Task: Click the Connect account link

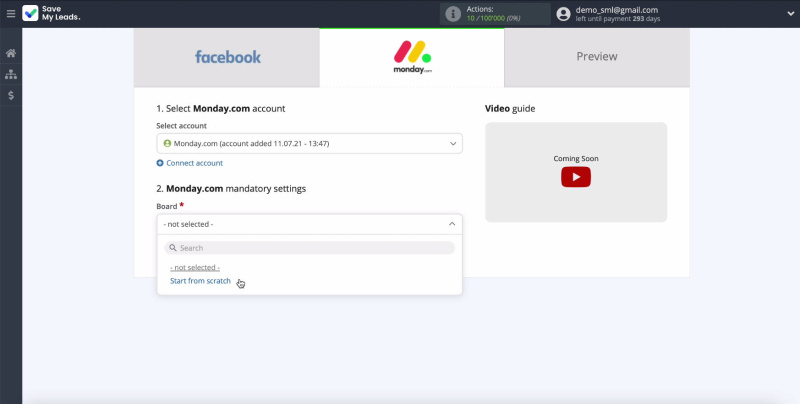Action: point(194,163)
